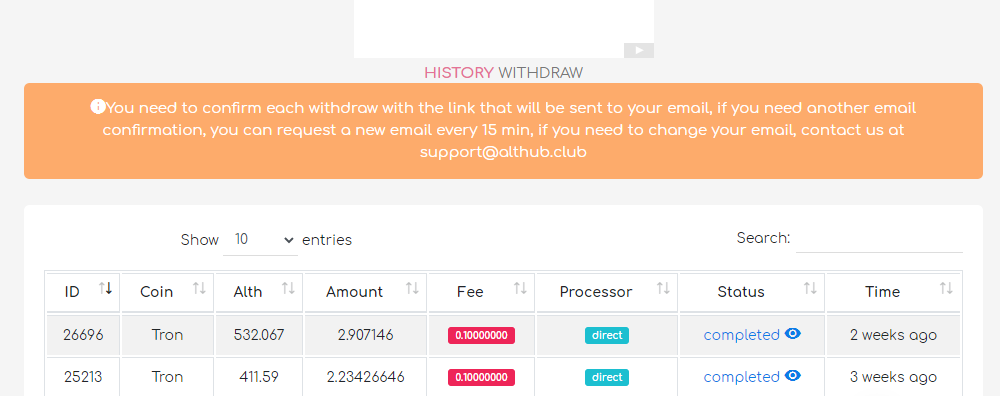Click sort arrows in Alth header
1000x396 pixels.
288,288
